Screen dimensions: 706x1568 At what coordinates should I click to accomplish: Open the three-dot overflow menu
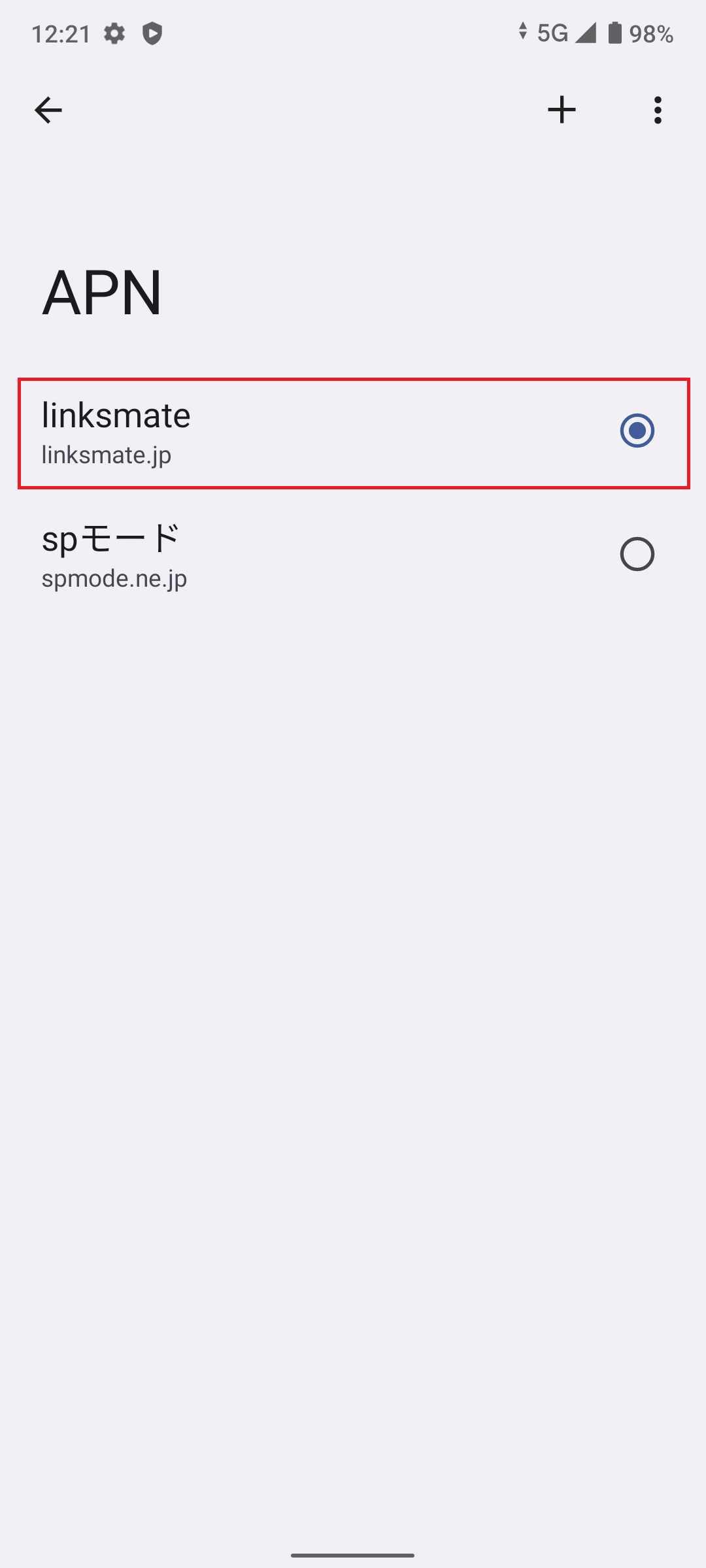tap(658, 110)
